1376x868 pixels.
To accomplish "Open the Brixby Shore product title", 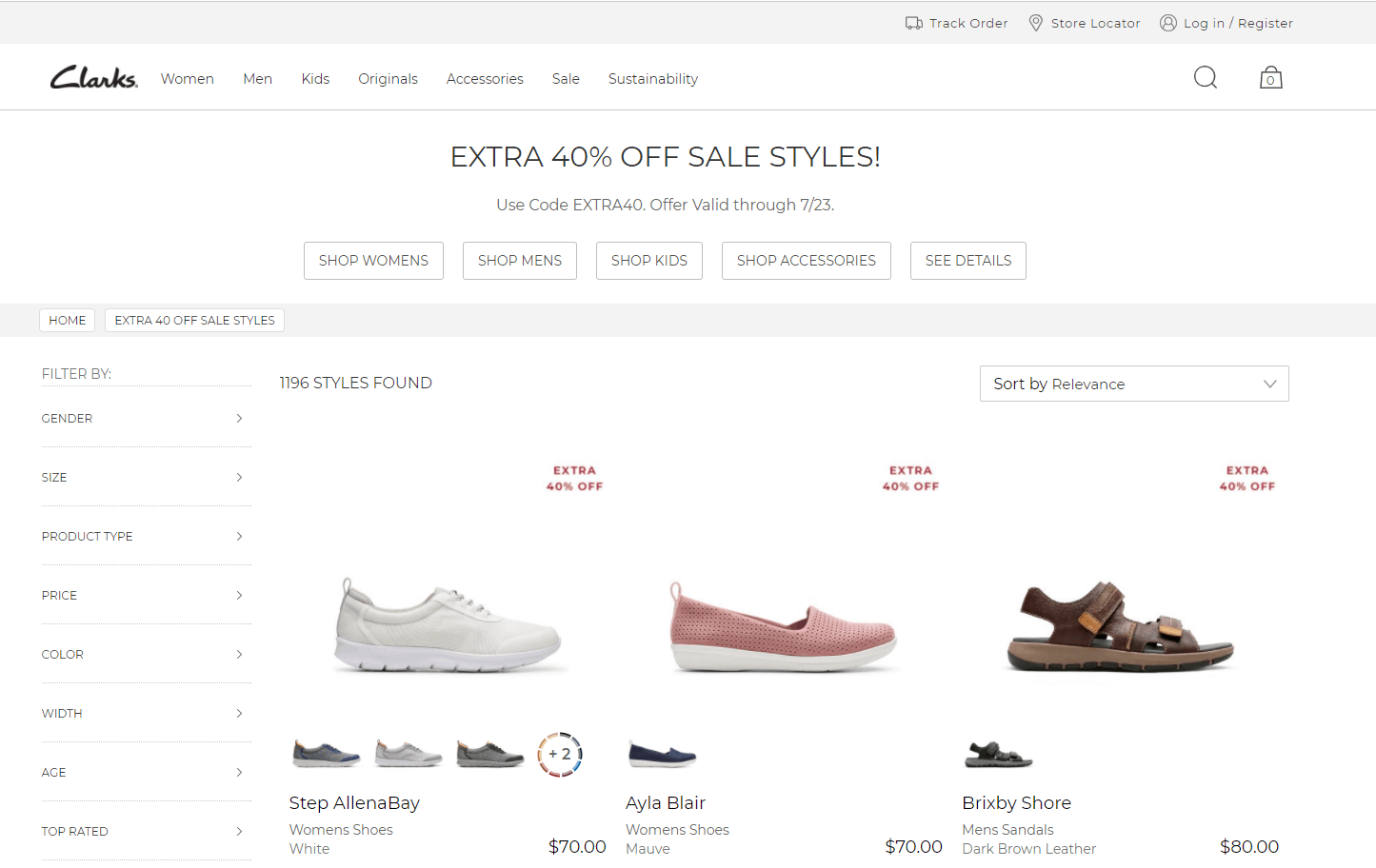I will pyautogui.click(x=1017, y=803).
